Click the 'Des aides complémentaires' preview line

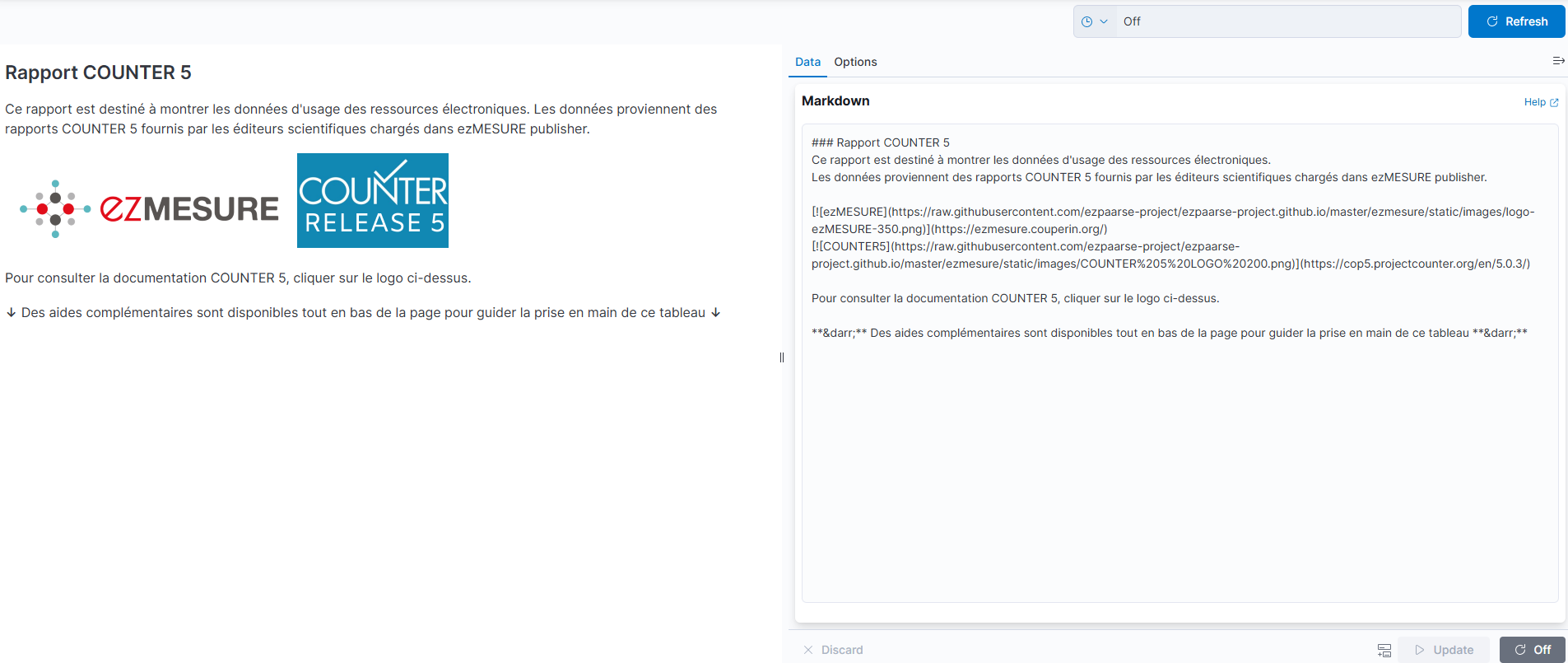(363, 313)
